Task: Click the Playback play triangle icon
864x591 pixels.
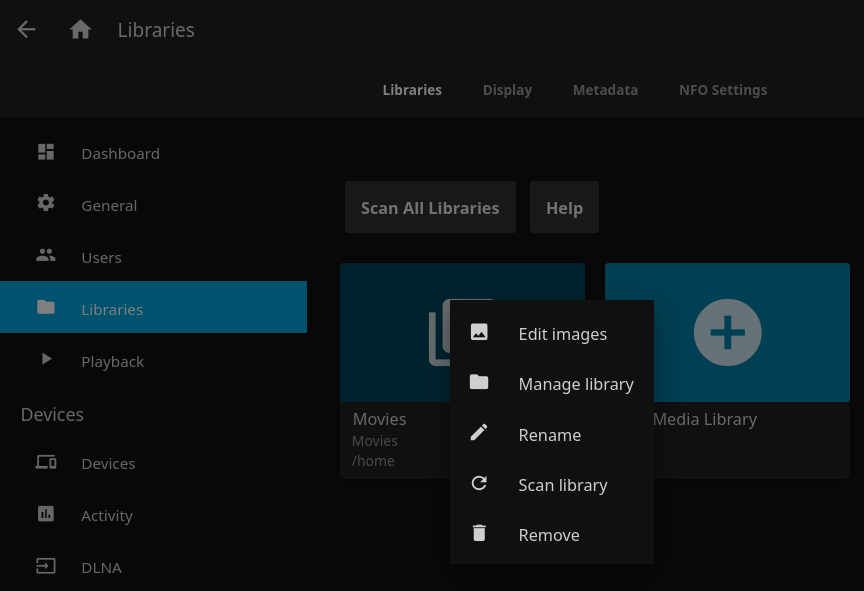Action: (47, 359)
